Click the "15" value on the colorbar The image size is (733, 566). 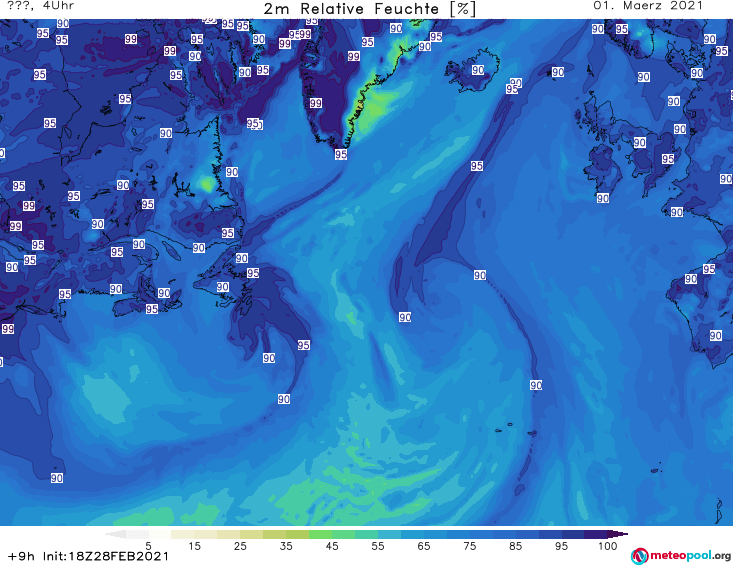pyautogui.click(x=194, y=546)
